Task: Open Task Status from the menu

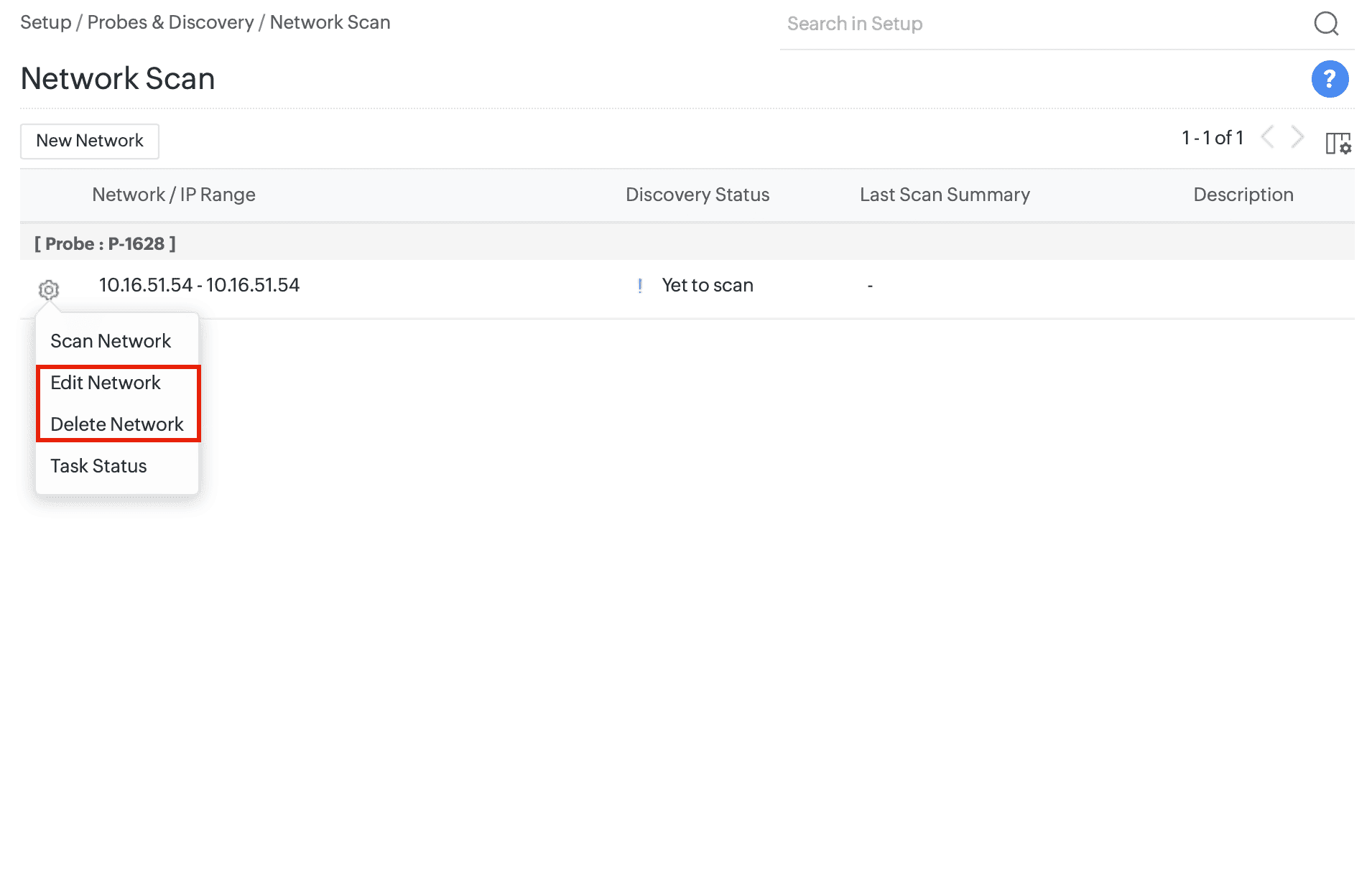Action: click(98, 466)
